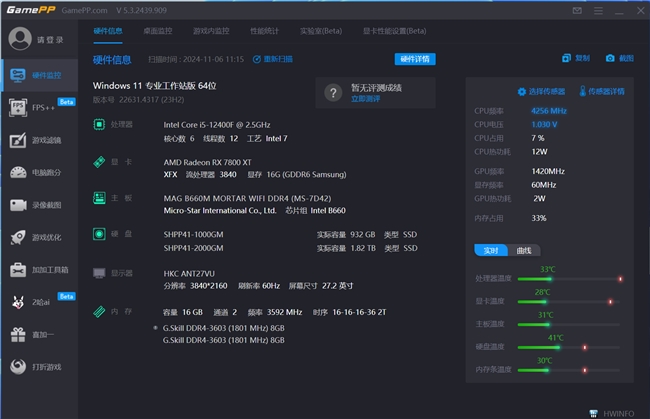Select the 实时 toggle option
This screenshot has height=419, width=650.
491,250
